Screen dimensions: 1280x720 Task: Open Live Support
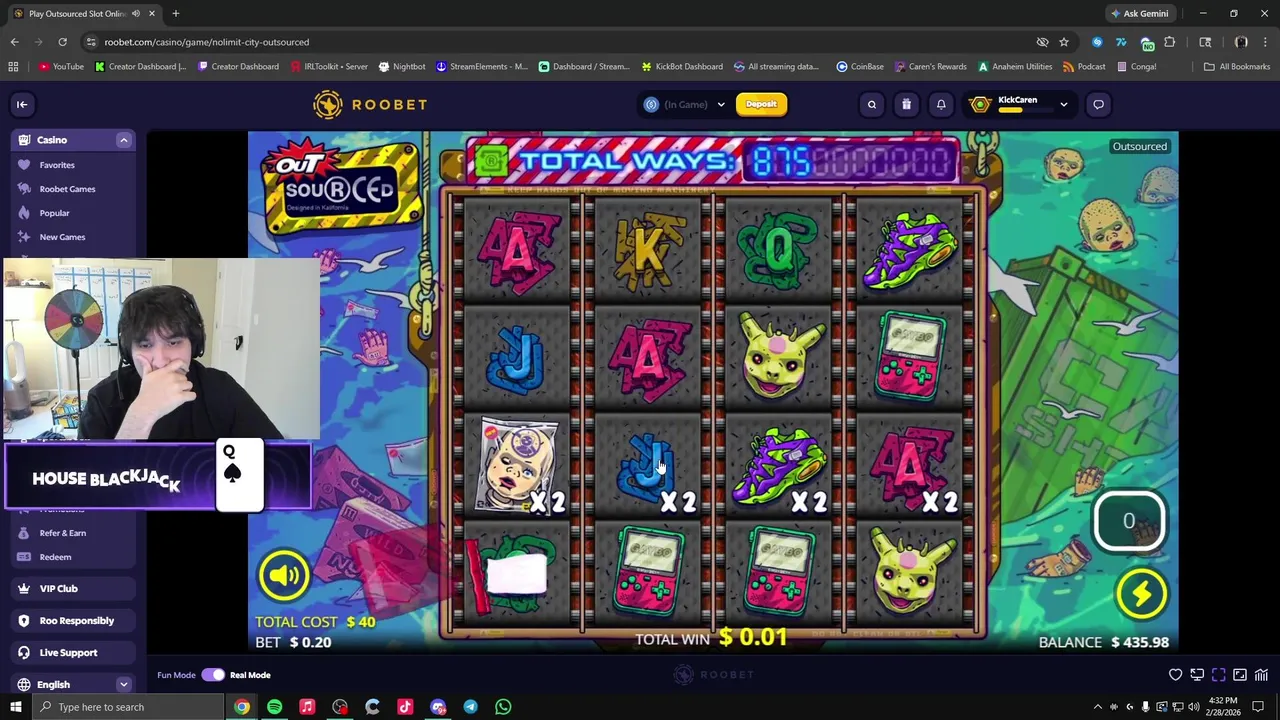coord(74,653)
